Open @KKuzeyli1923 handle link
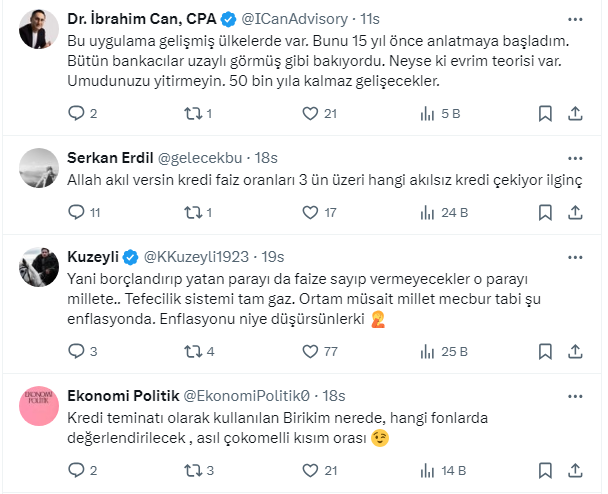 pyautogui.click(x=200, y=256)
